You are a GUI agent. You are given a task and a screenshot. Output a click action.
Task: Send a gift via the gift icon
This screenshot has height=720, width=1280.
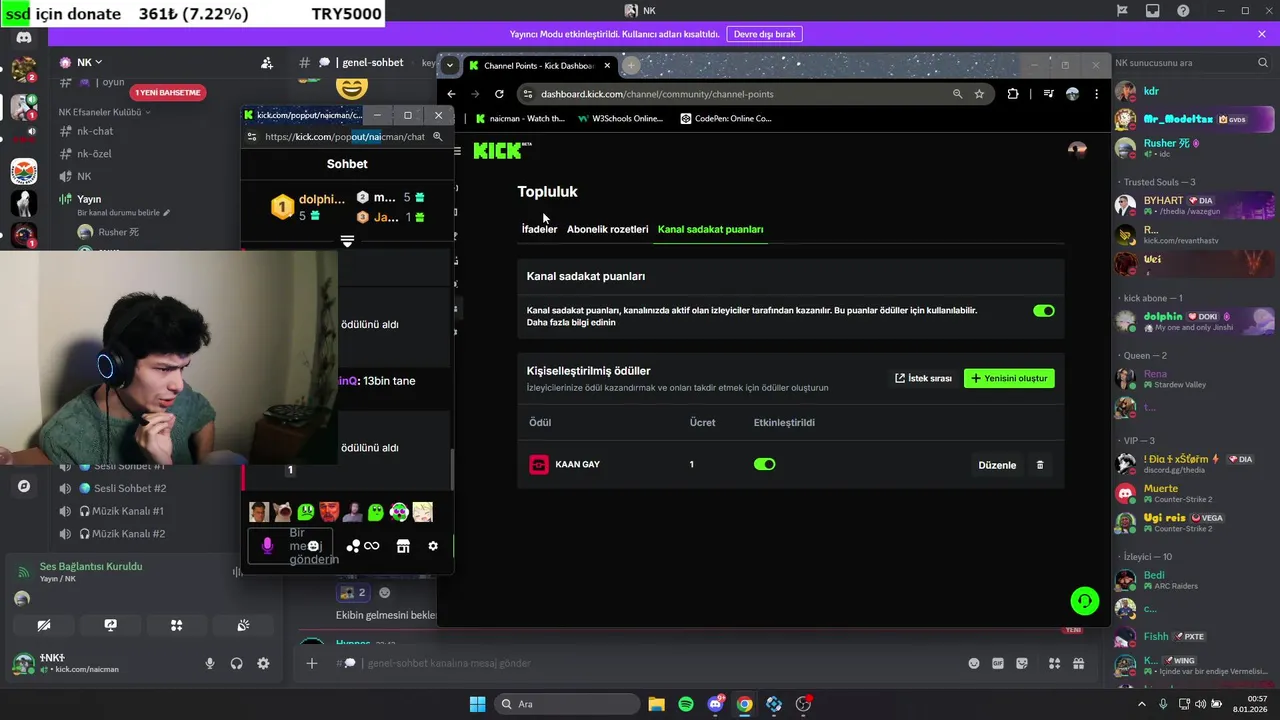click(1078, 663)
